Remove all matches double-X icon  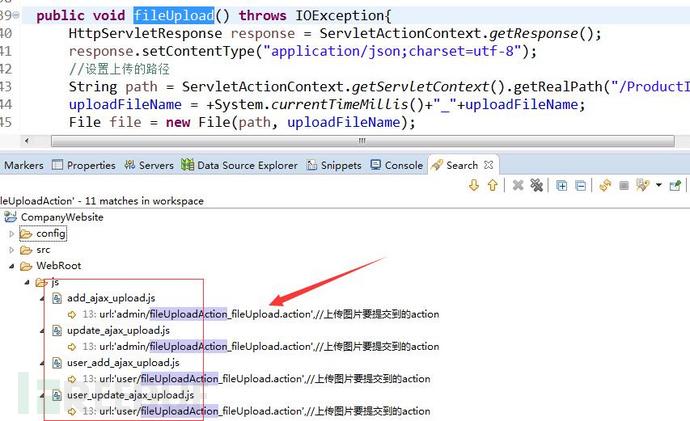536,185
